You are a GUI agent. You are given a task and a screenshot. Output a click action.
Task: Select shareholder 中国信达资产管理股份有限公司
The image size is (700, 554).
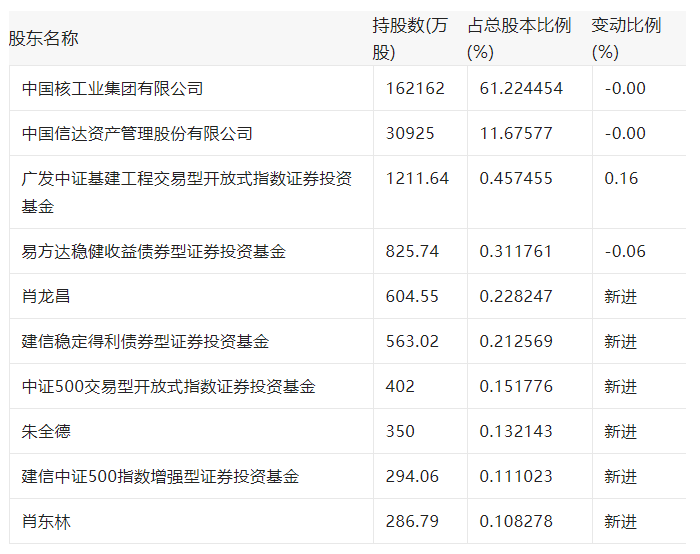137,133
